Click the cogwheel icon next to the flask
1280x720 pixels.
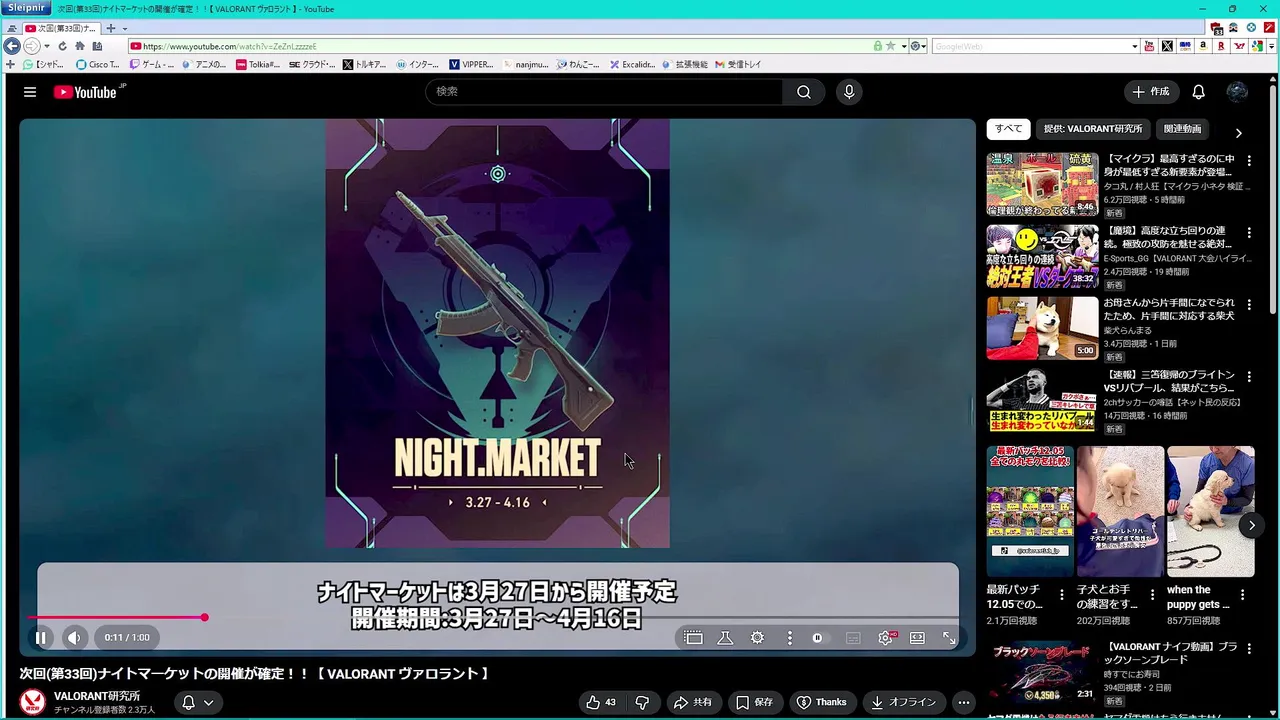click(757, 637)
